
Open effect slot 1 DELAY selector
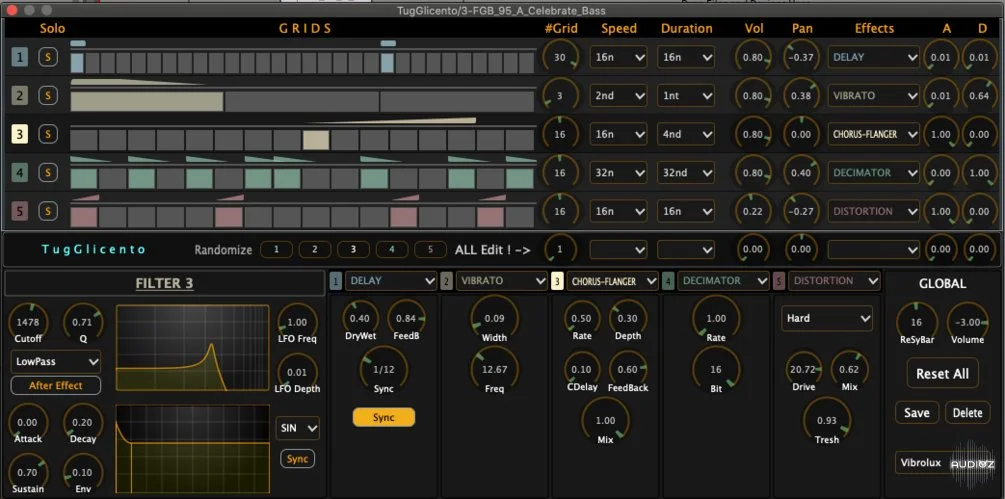391,281
